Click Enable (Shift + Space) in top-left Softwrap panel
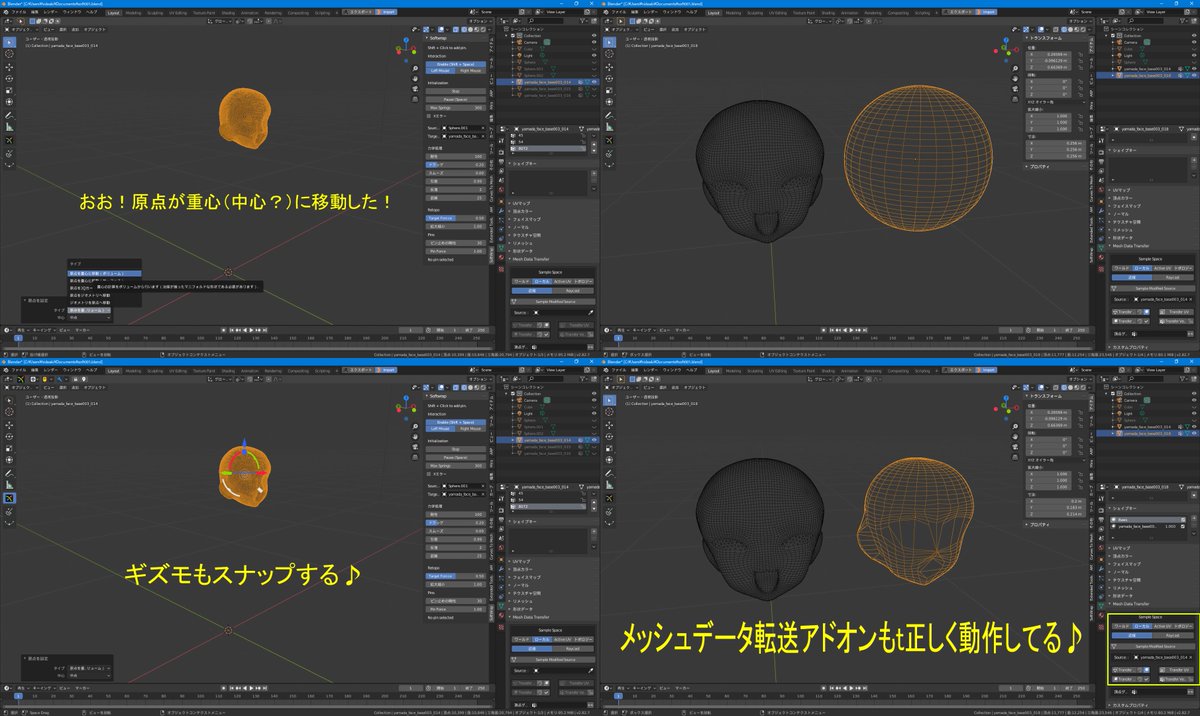The image size is (1200, 716). point(456,64)
